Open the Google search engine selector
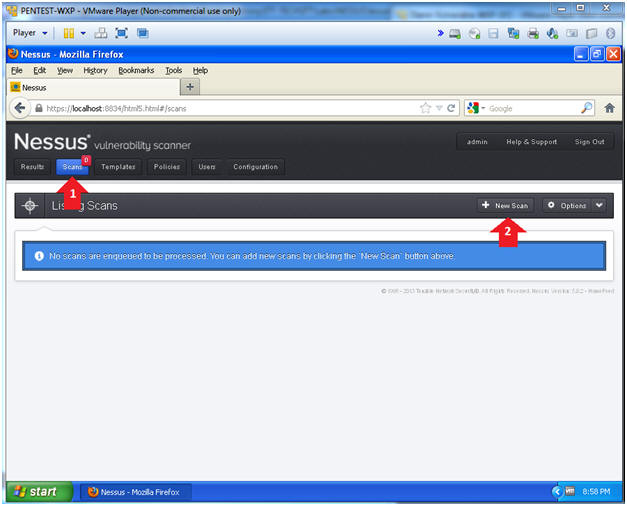 coord(475,108)
